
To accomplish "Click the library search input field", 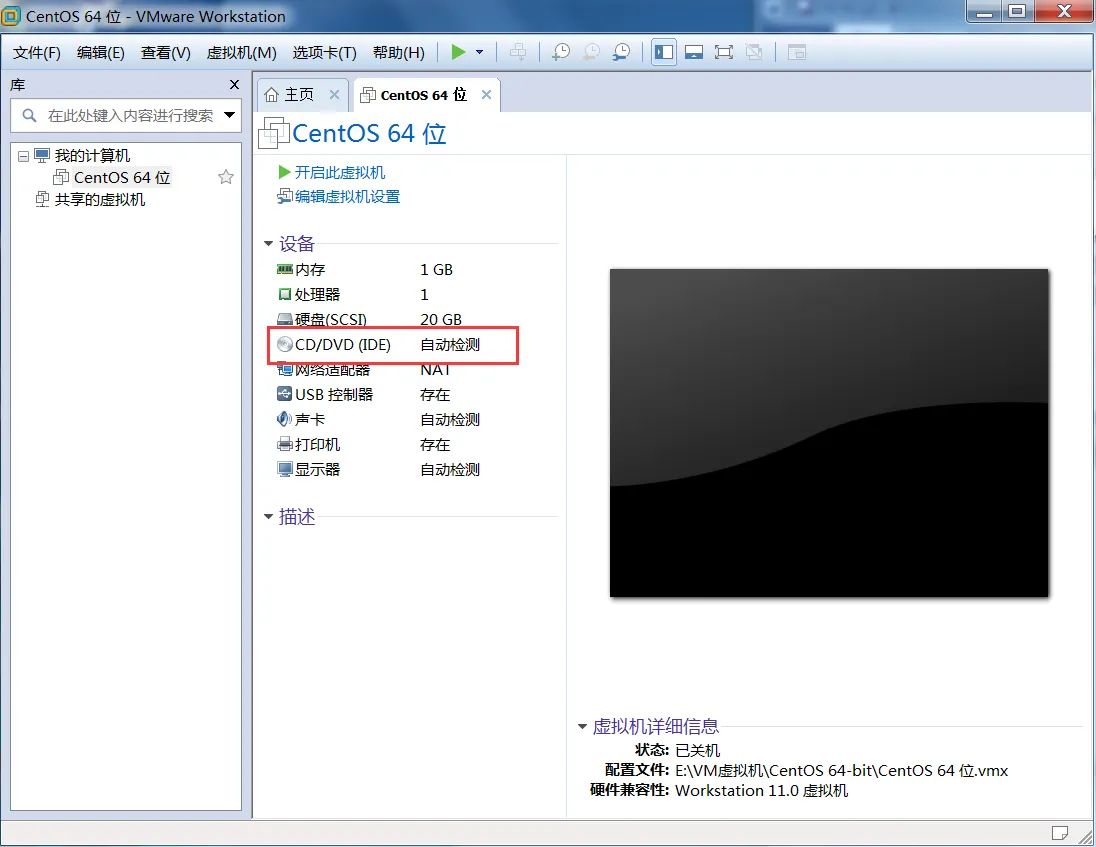I will (126, 115).
